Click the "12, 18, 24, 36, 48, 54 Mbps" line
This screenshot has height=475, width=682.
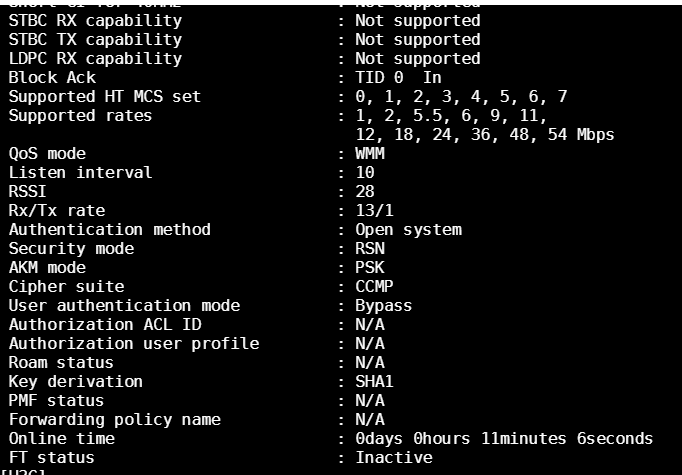(485, 134)
